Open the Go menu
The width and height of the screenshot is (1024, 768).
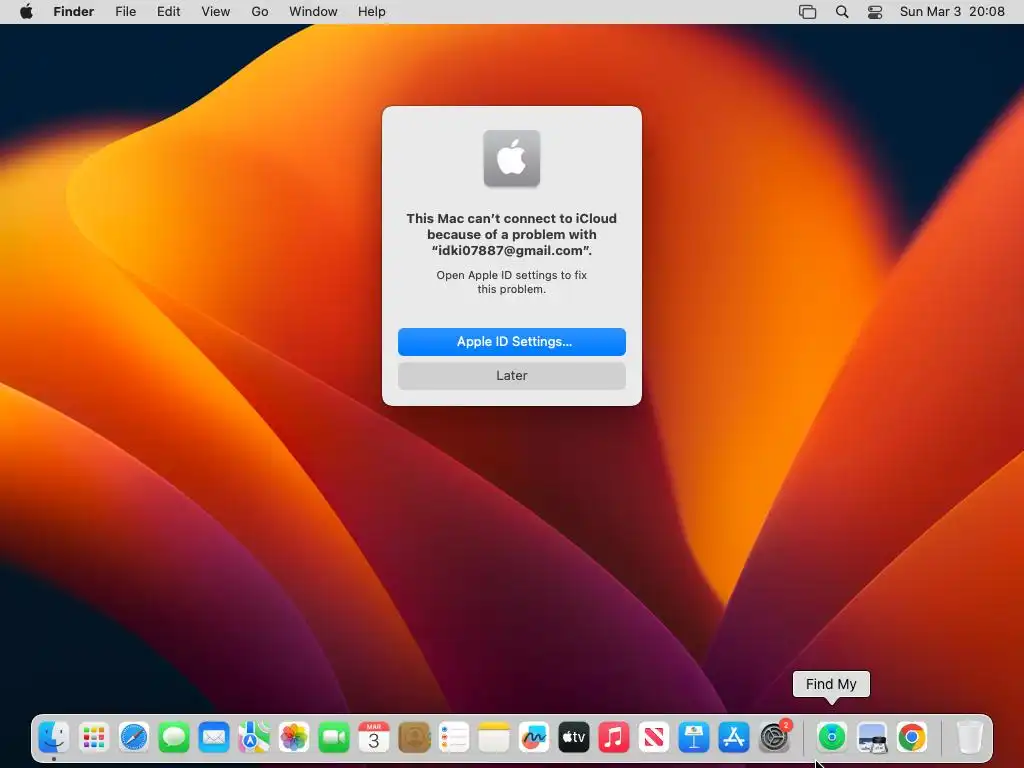[260, 12]
